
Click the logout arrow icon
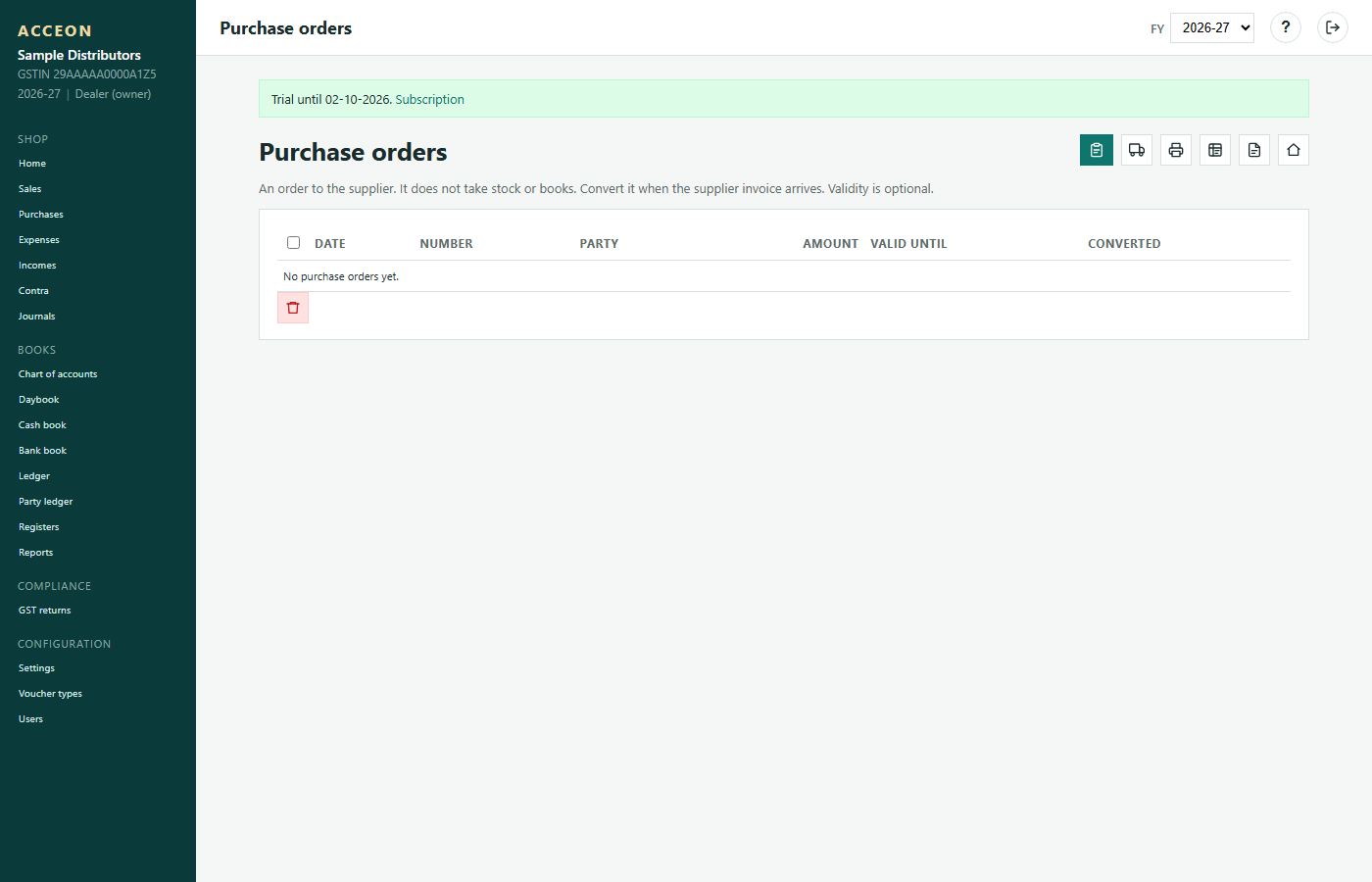coord(1333,27)
